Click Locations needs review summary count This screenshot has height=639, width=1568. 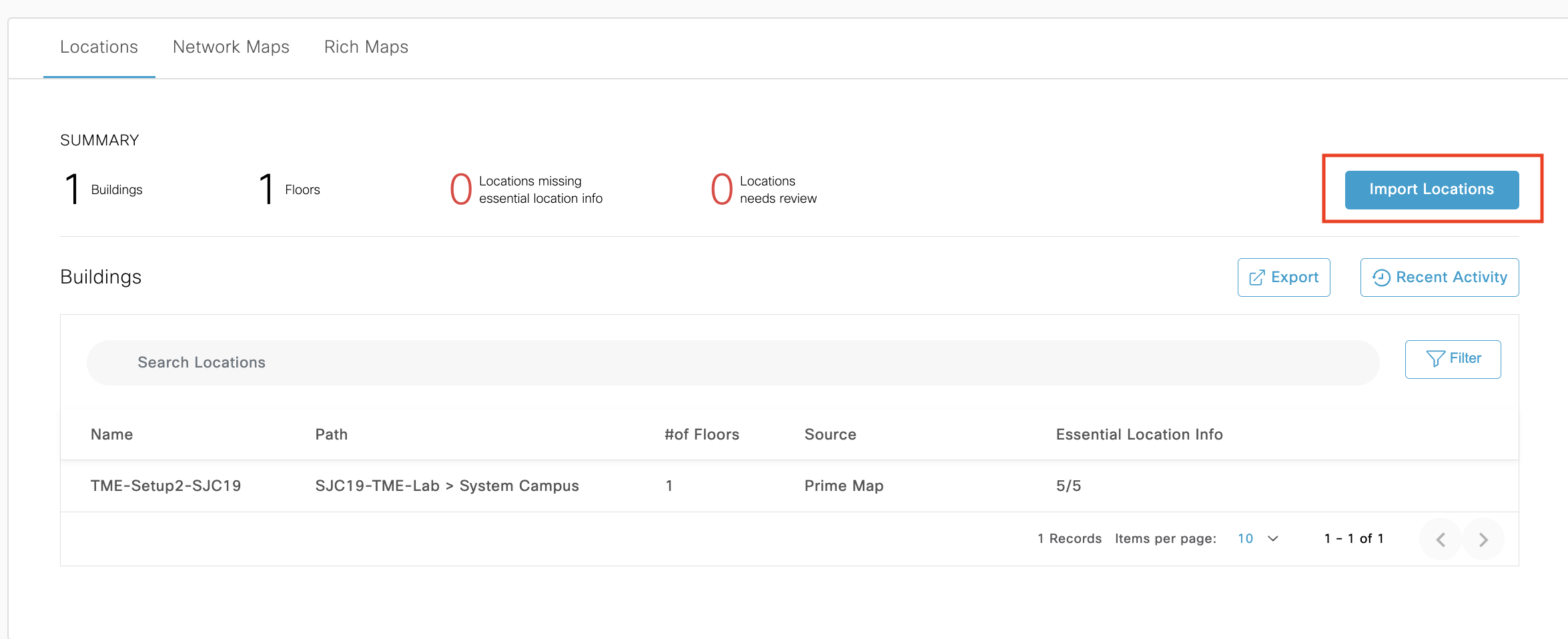722,189
